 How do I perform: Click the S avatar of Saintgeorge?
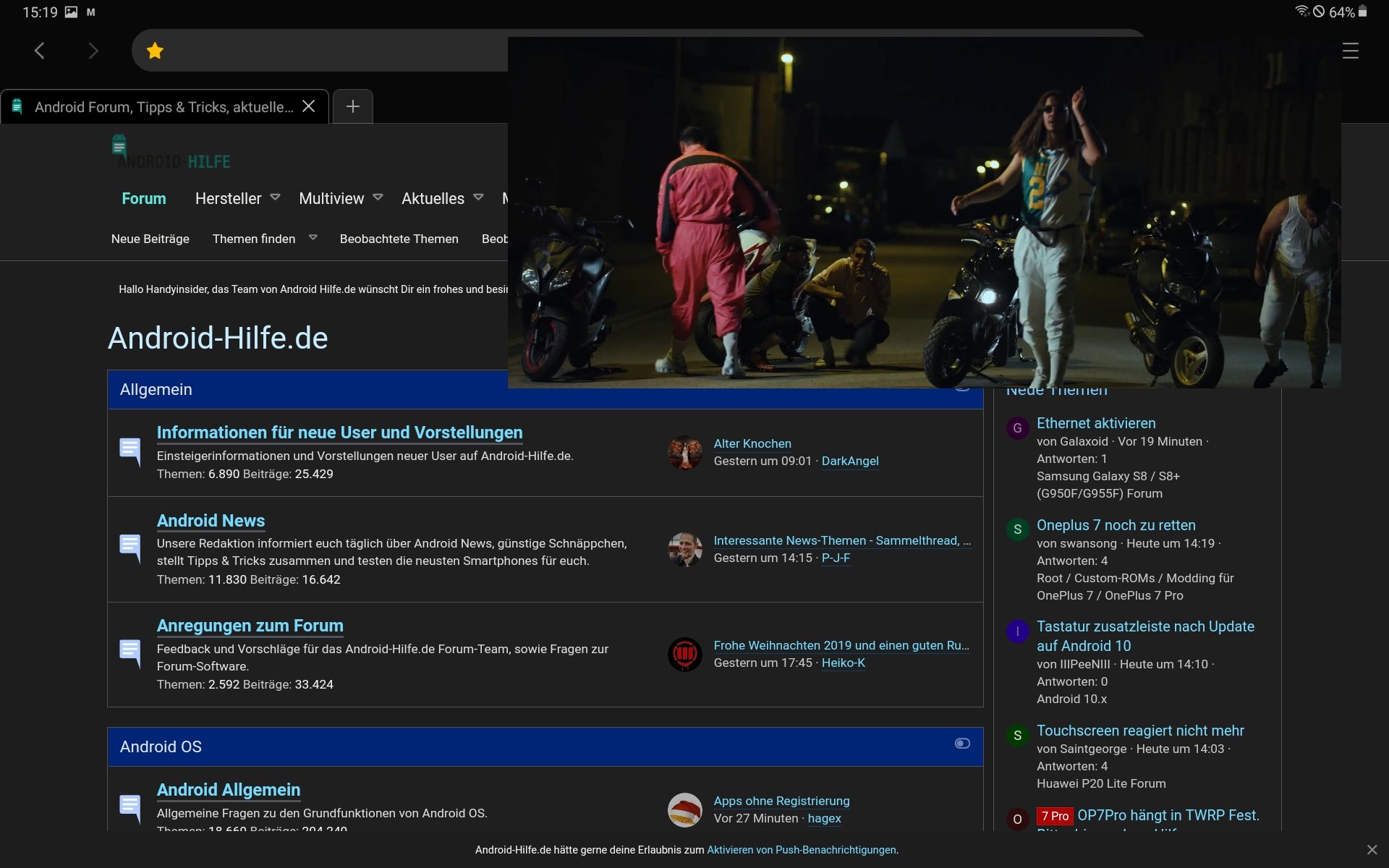(x=1017, y=735)
